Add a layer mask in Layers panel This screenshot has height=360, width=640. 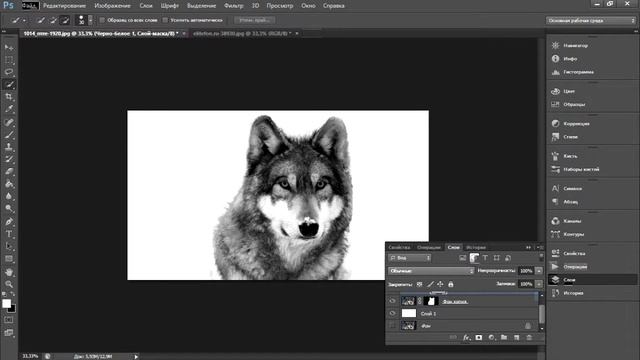(479, 338)
